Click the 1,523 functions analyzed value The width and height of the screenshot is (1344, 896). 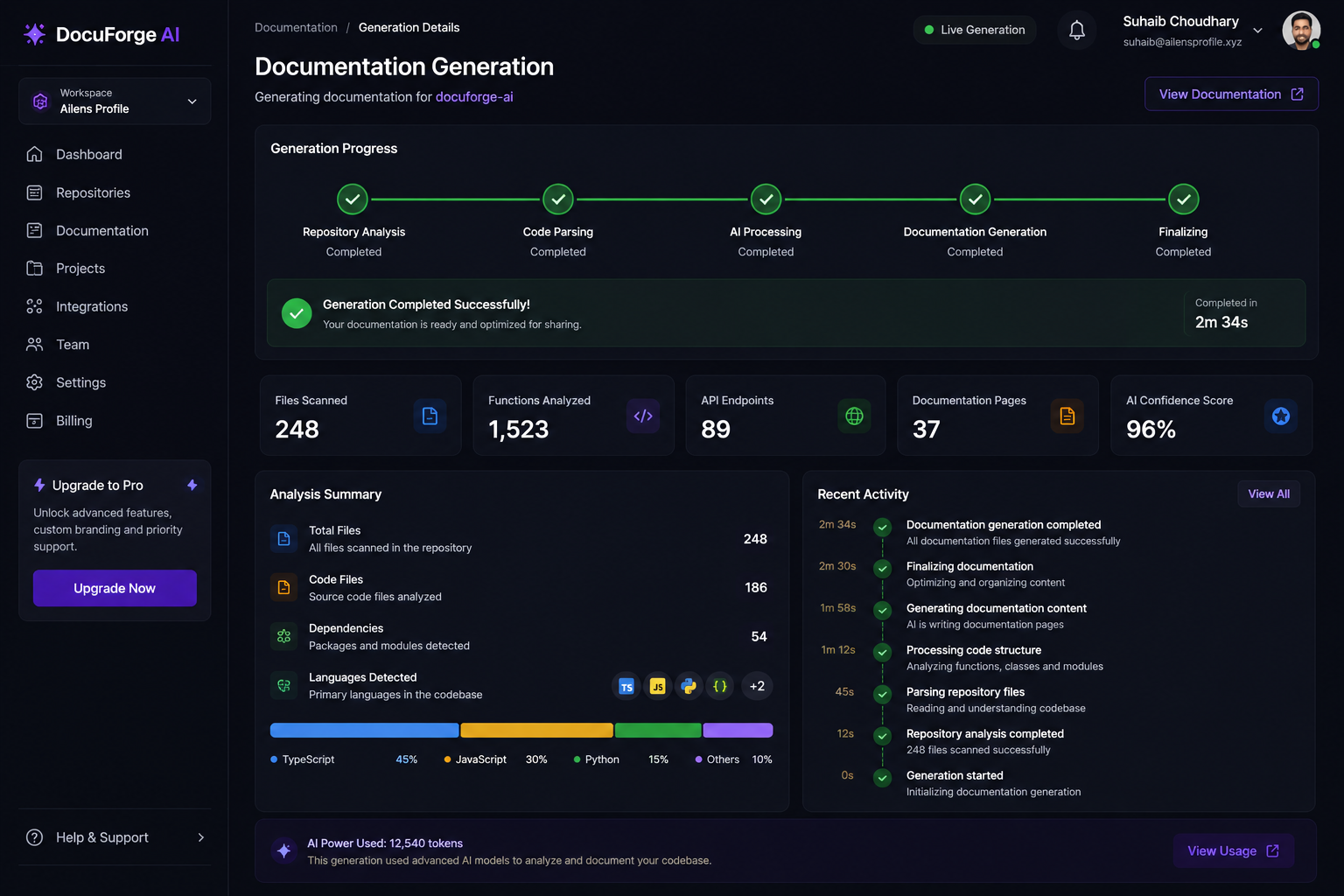point(518,430)
